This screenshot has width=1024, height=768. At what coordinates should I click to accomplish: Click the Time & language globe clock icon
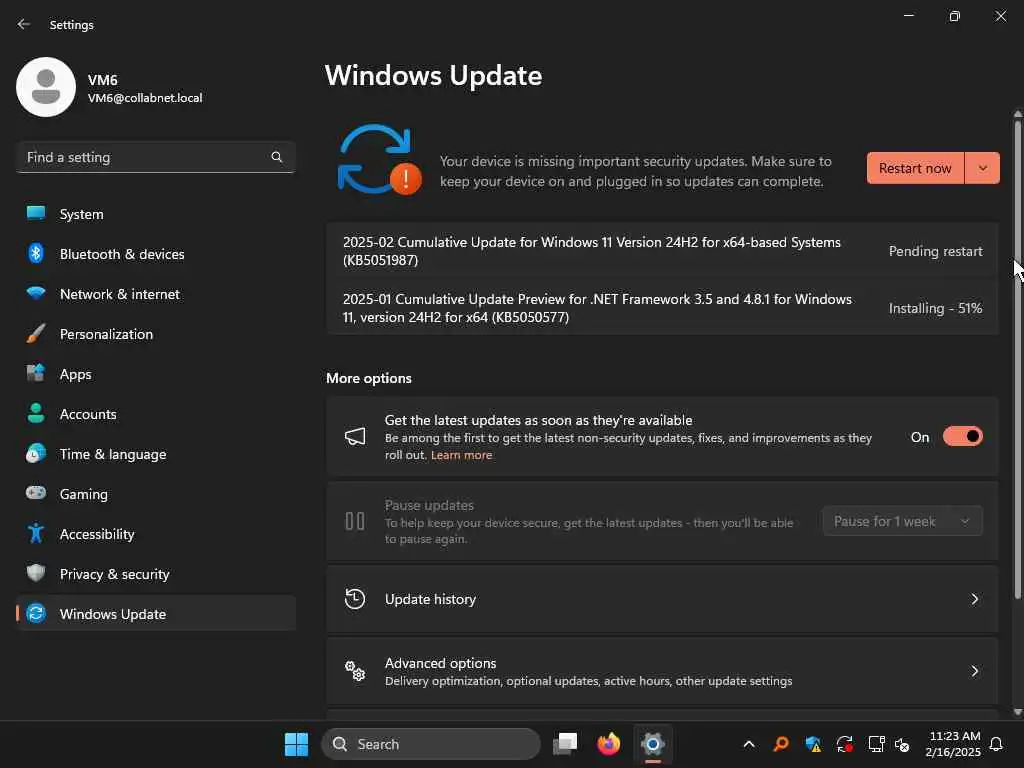point(36,453)
